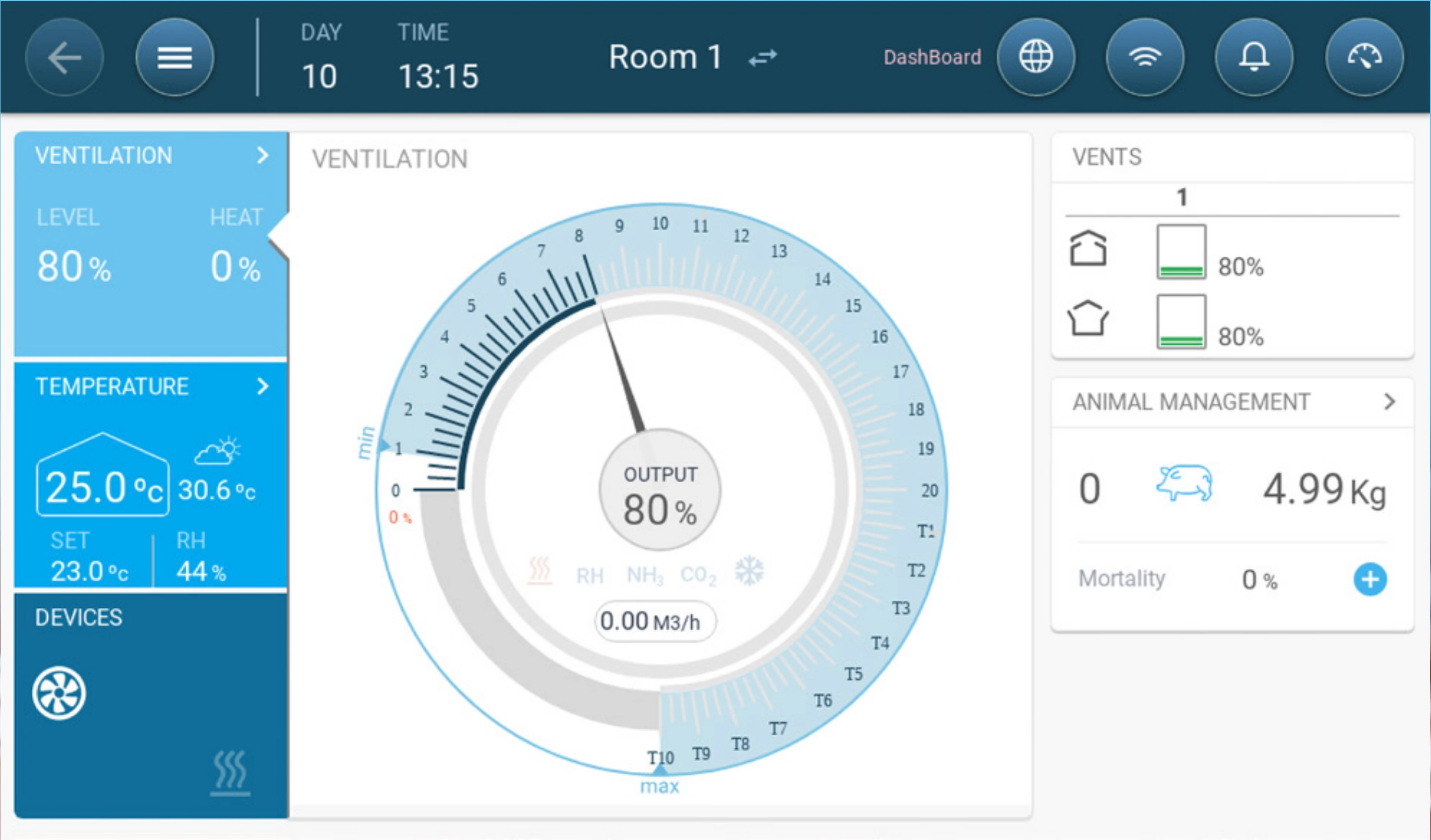Click the NH3 indicator under output
The image size is (1431, 840).
(645, 576)
